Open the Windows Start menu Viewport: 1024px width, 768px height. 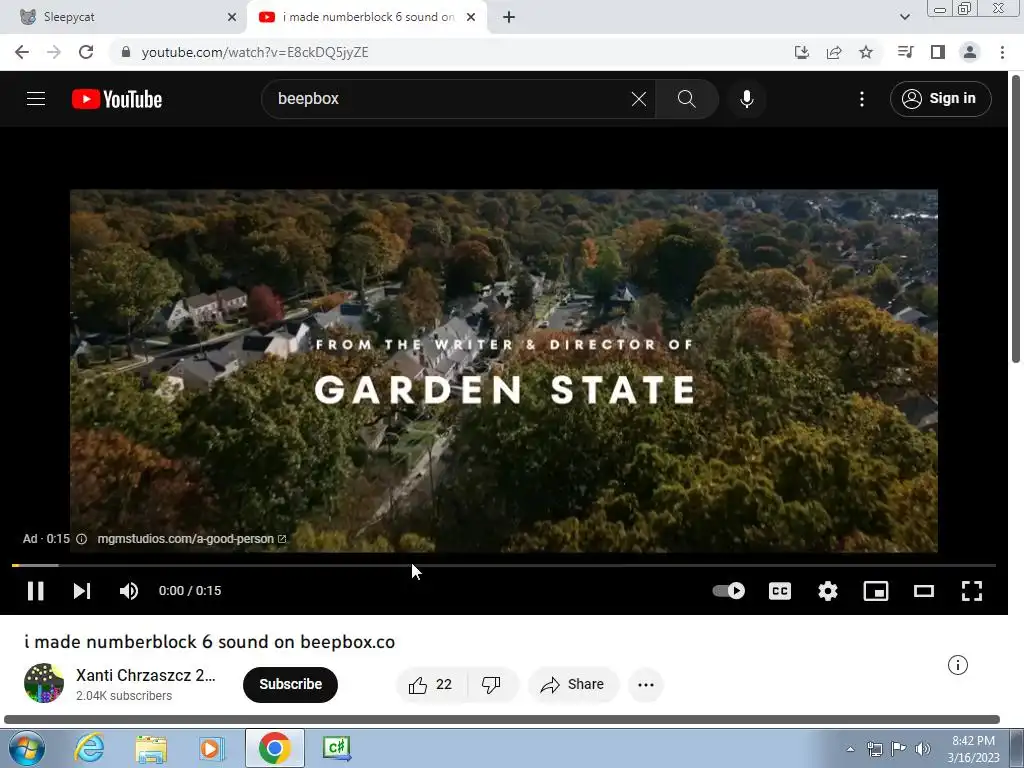(27, 748)
